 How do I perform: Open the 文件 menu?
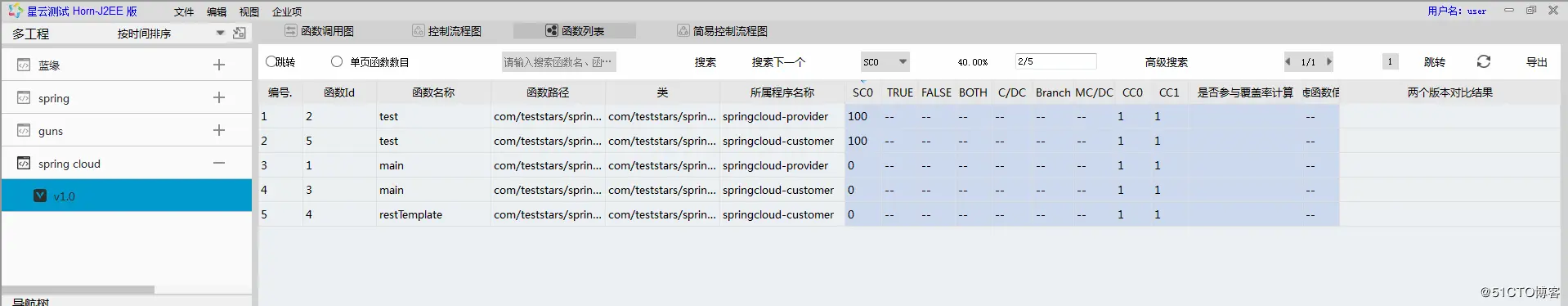(x=184, y=11)
